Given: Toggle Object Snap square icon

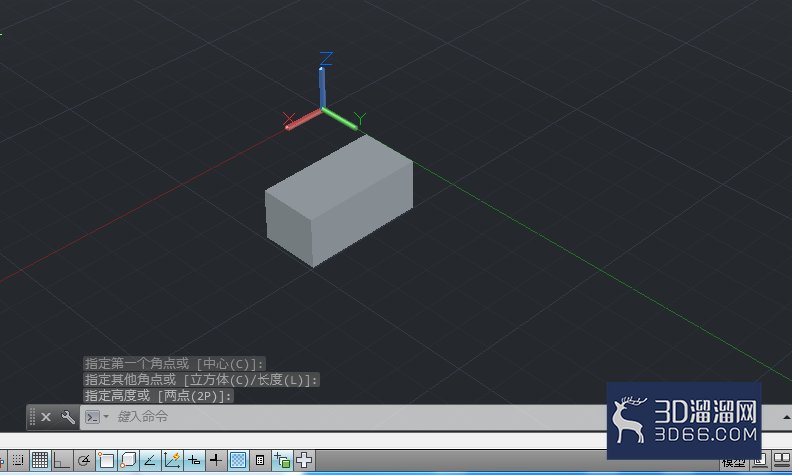Looking at the screenshot, I should 106,460.
